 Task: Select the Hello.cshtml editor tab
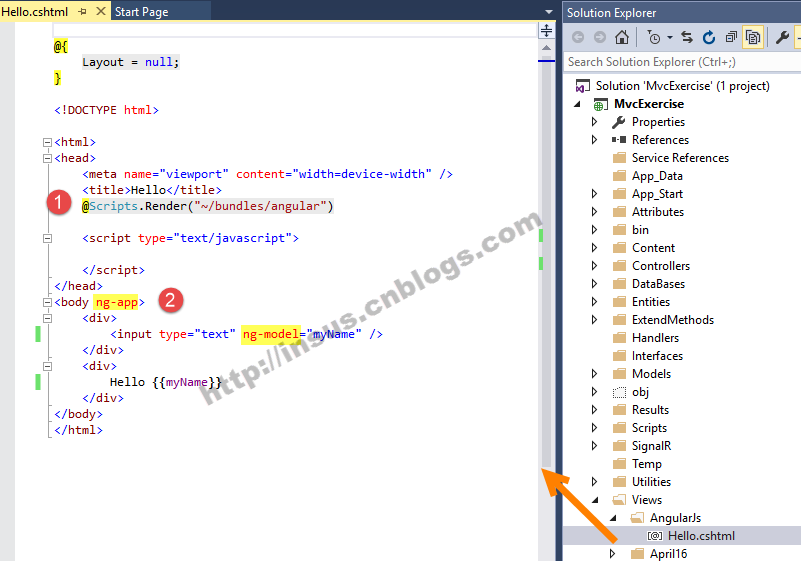(35, 11)
